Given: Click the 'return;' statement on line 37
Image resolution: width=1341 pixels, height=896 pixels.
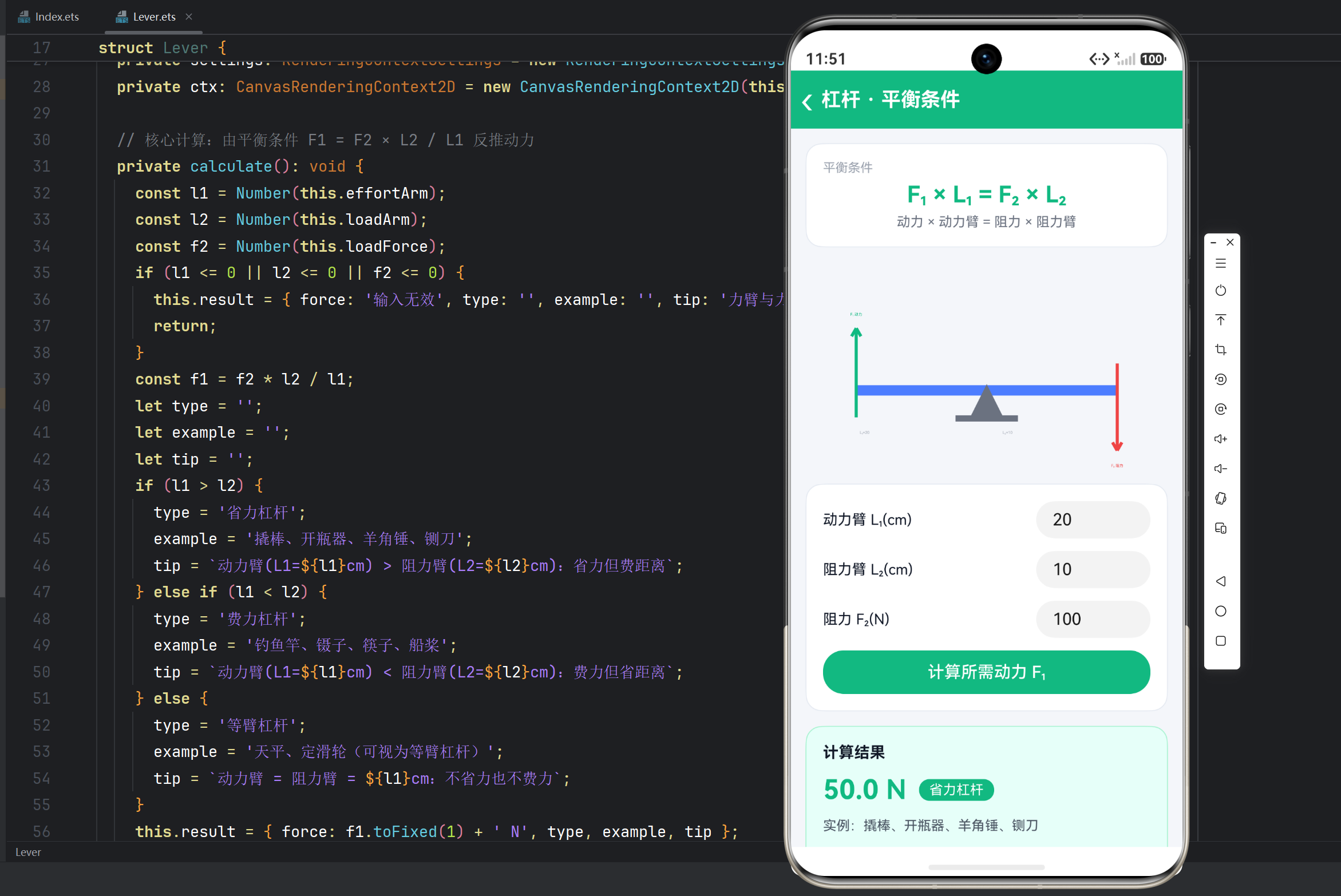Looking at the screenshot, I should click(185, 326).
